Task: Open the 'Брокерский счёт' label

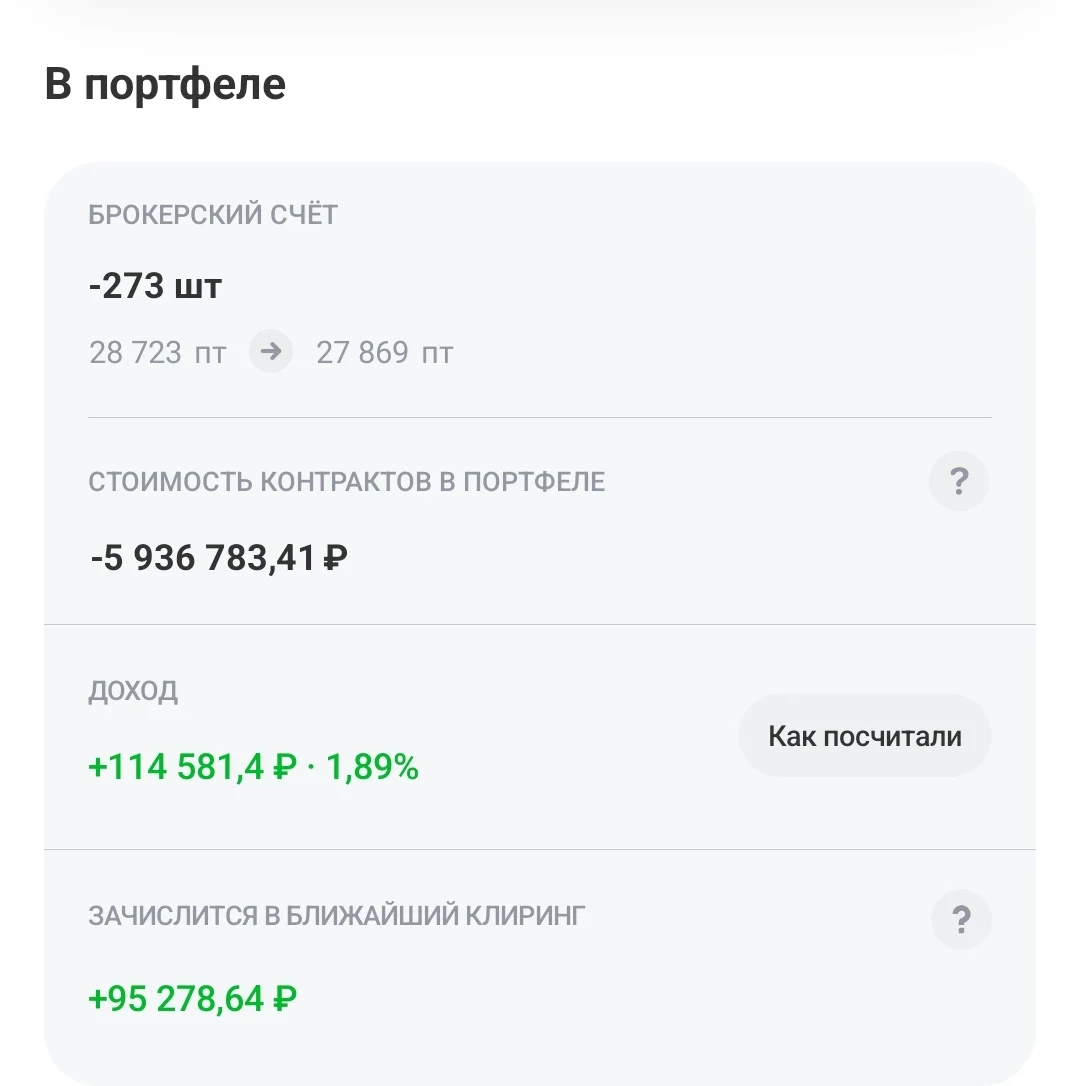Action: click(x=213, y=214)
